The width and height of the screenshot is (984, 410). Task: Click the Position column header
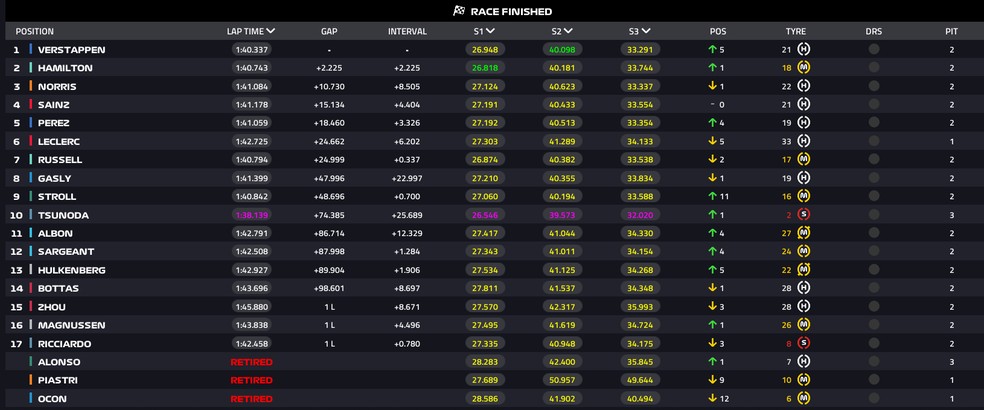[35, 31]
